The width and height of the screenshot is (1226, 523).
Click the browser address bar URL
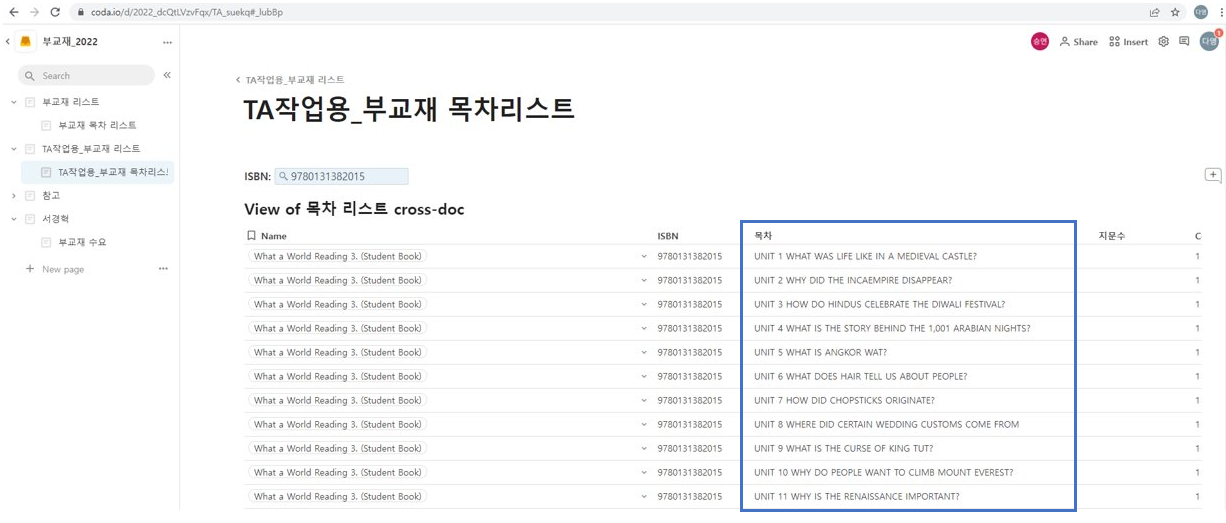pyautogui.click(x=187, y=12)
